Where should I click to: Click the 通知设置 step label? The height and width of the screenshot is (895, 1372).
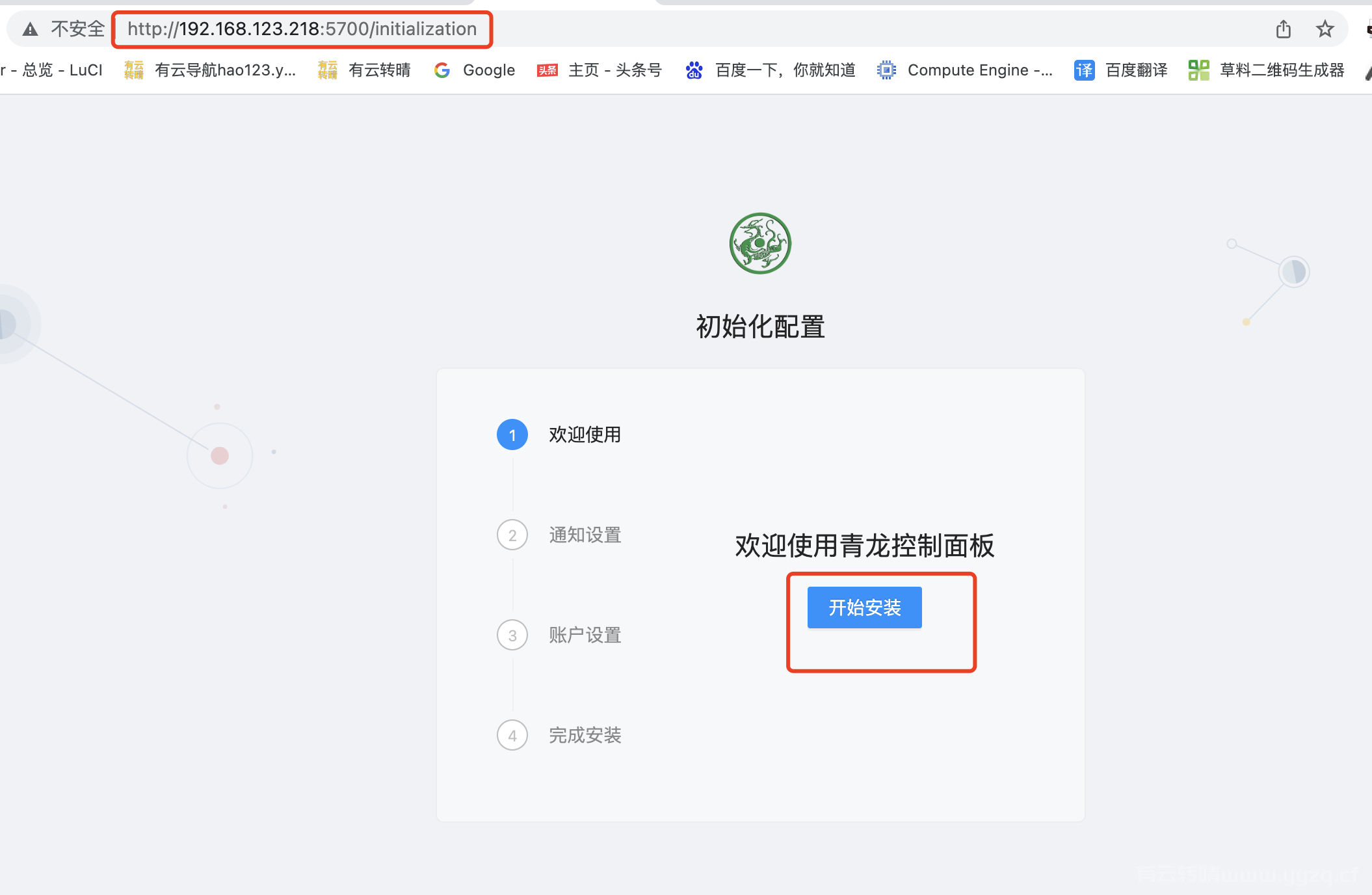[x=585, y=535]
